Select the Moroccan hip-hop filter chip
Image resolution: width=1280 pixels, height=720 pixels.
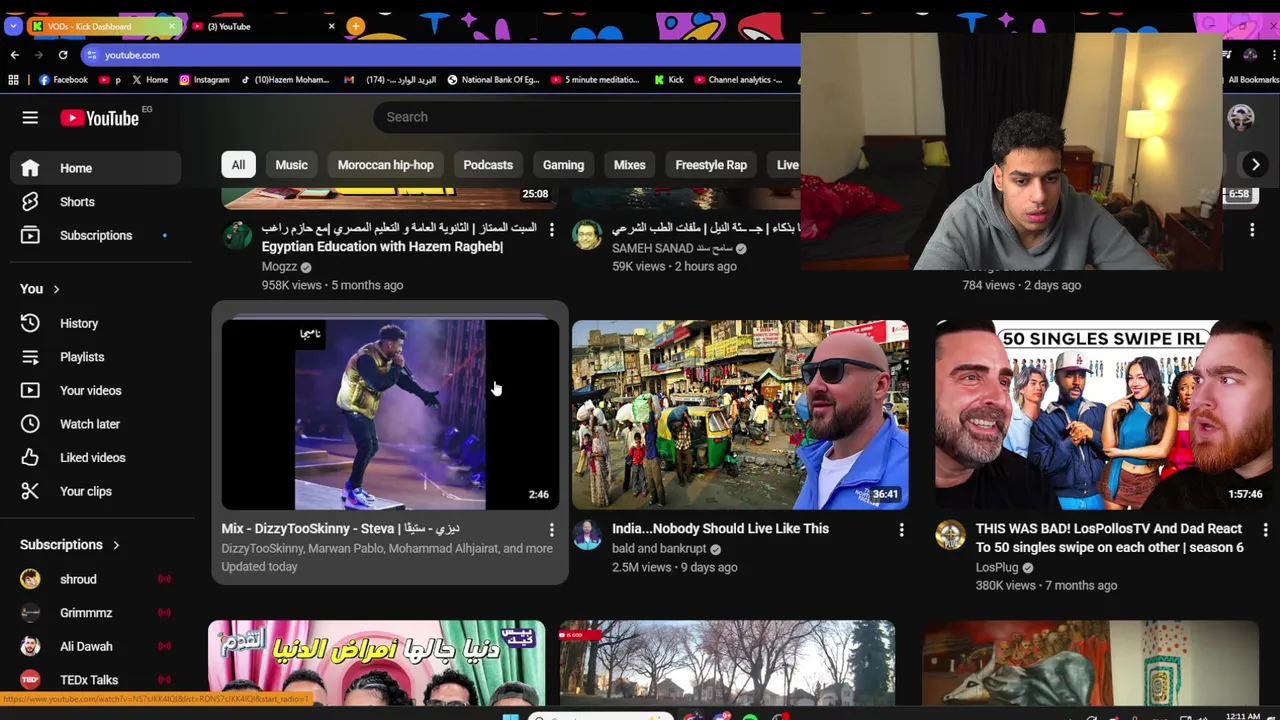click(386, 165)
